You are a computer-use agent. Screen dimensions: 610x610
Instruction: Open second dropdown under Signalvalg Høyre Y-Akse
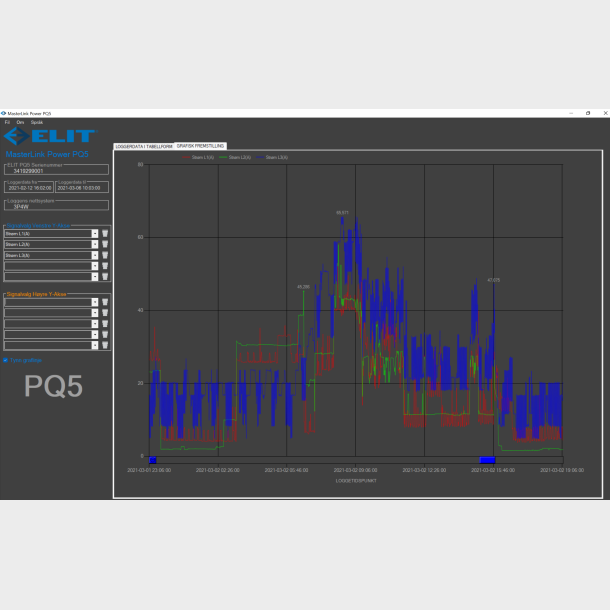95,313
